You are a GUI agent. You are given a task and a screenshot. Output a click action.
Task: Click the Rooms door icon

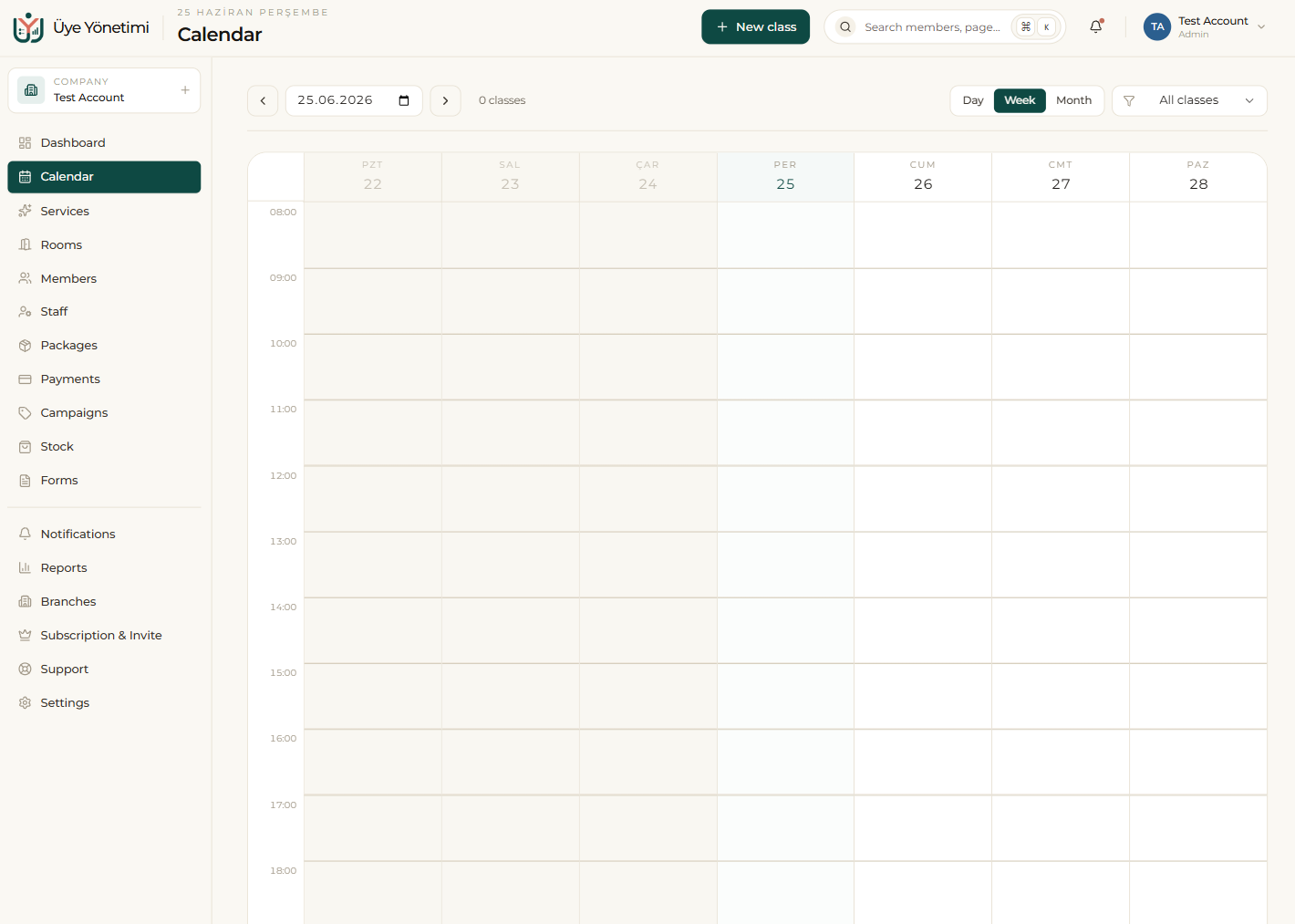pyautogui.click(x=25, y=244)
